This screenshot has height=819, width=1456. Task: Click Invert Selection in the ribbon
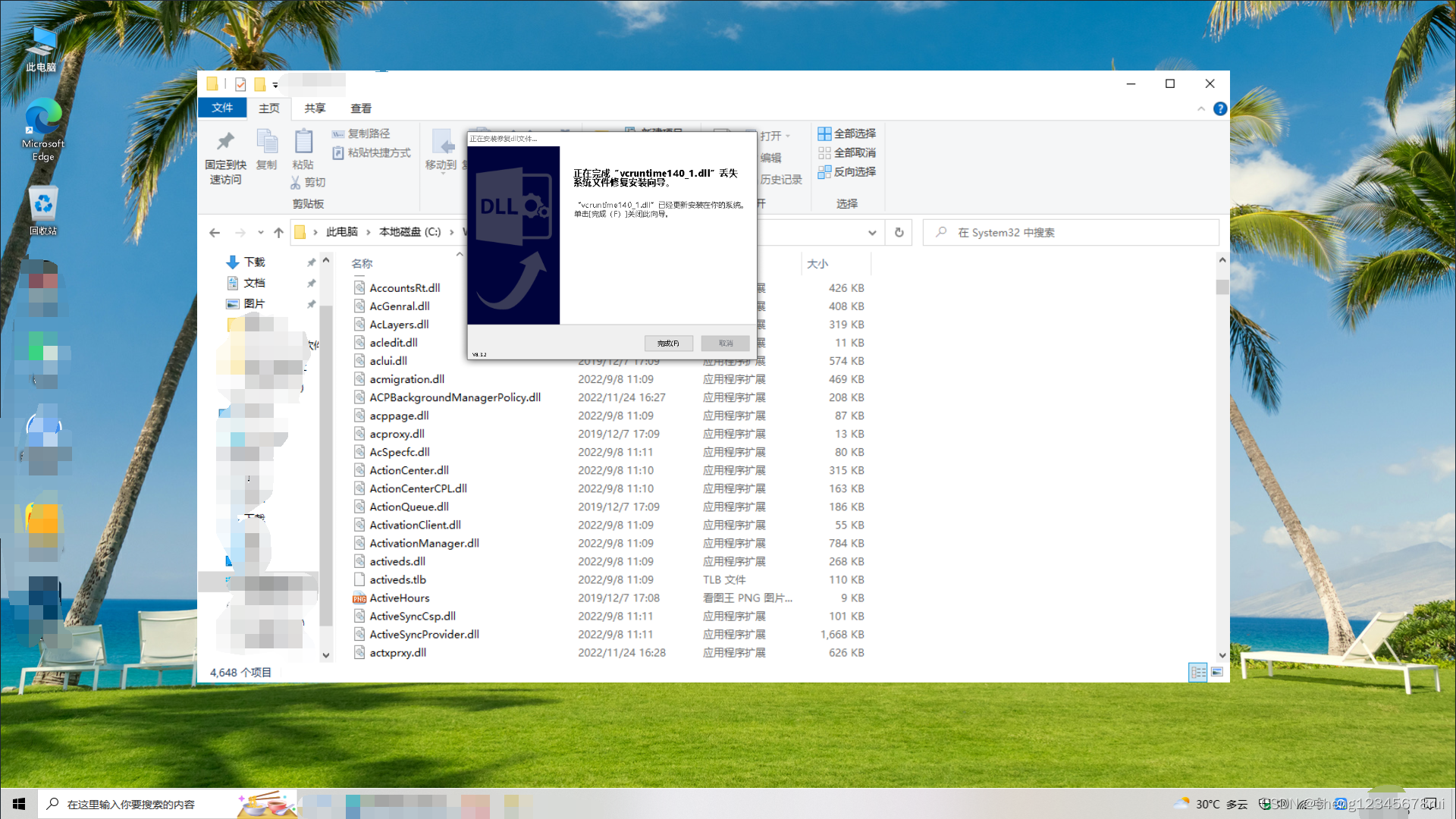click(x=846, y=172)
